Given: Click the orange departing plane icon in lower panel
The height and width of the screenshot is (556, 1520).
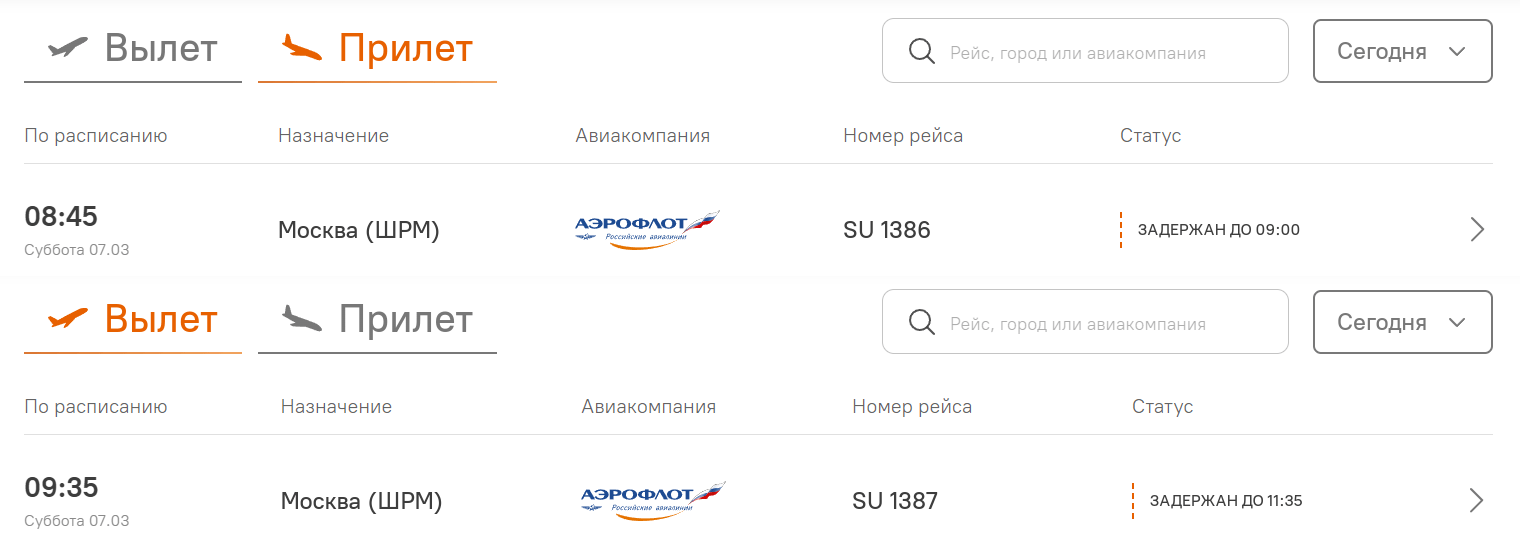Looking at the screenshot, I should (x=68, y=318).
